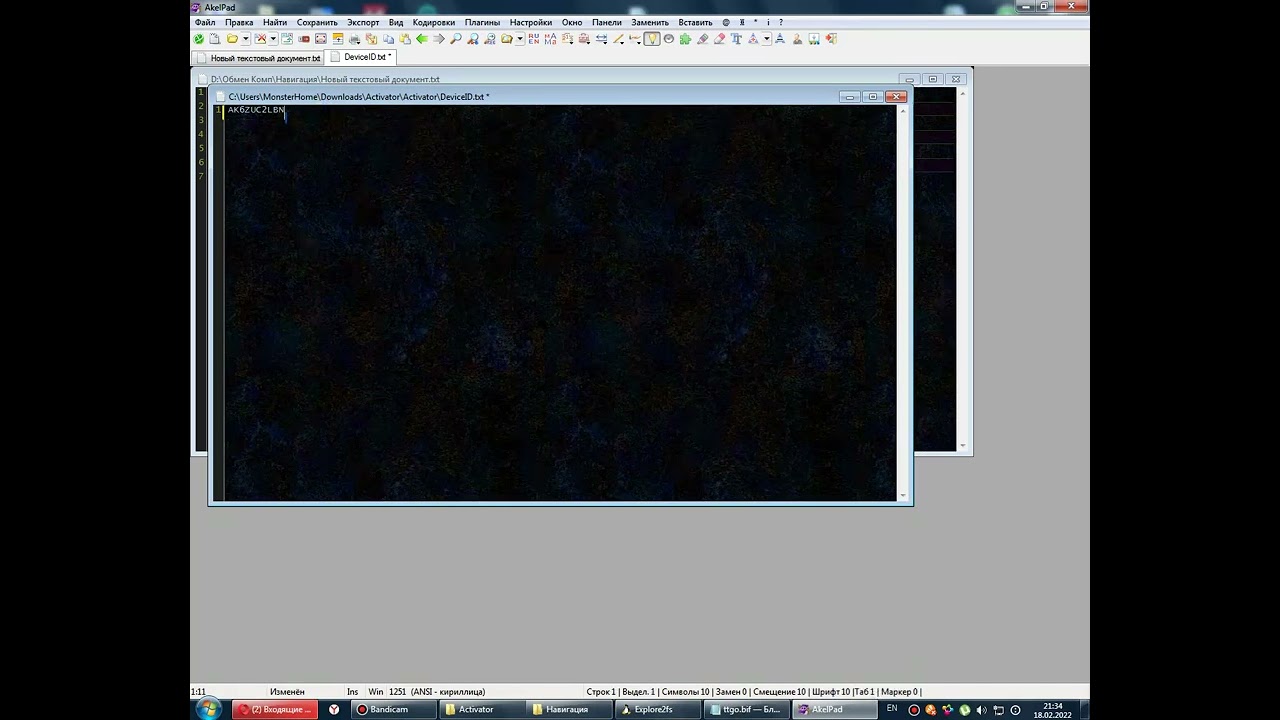The height and width of the screenshot is (720, 1280).
Task: Expand dropdown arrow next to red X icon
Action: [x=272, y=39]
